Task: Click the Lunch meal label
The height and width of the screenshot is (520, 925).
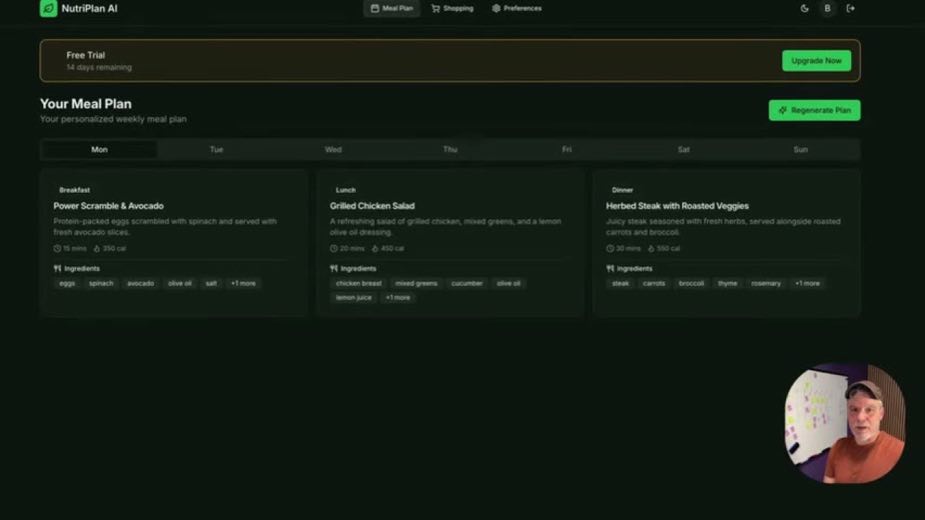Action: tap(346, 190)
